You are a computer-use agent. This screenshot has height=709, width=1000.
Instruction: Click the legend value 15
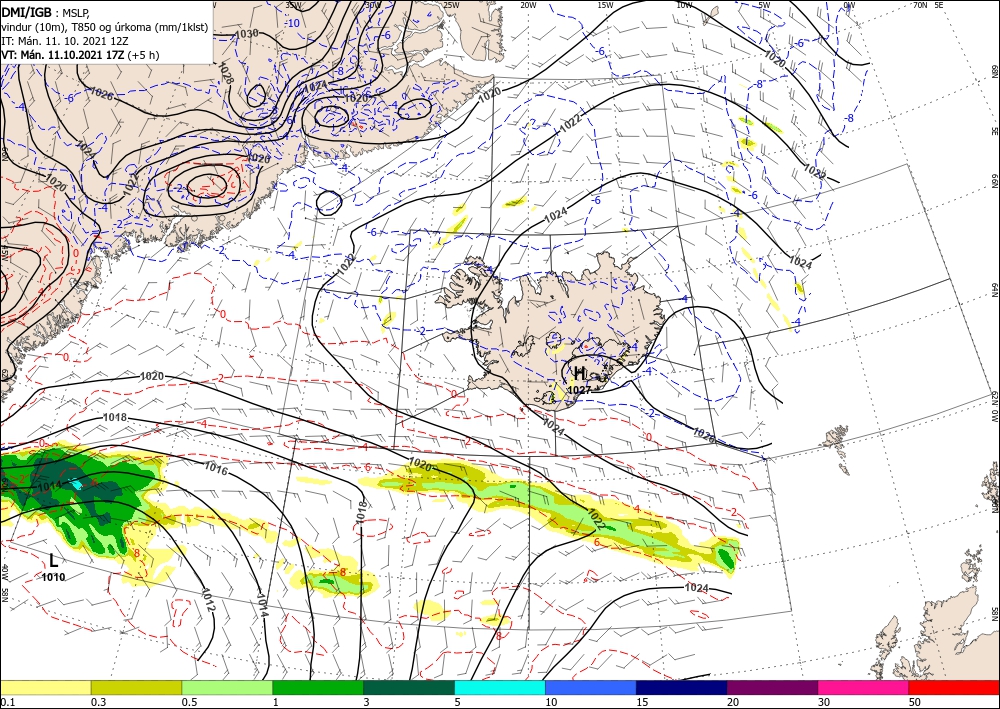(642, 702)
